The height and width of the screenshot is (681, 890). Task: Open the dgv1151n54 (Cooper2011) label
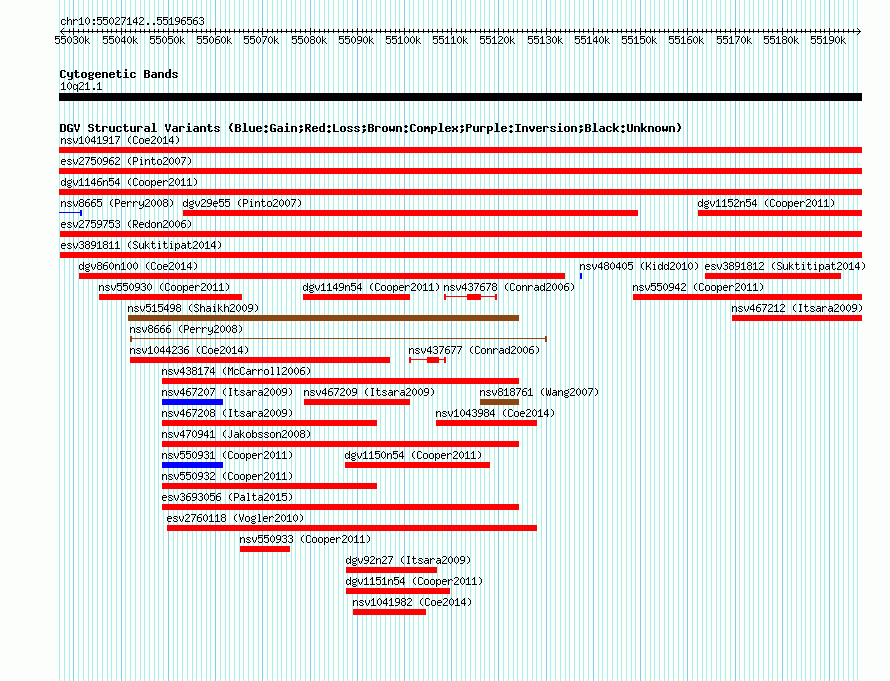pyautogui.click(x=414, y=581)
